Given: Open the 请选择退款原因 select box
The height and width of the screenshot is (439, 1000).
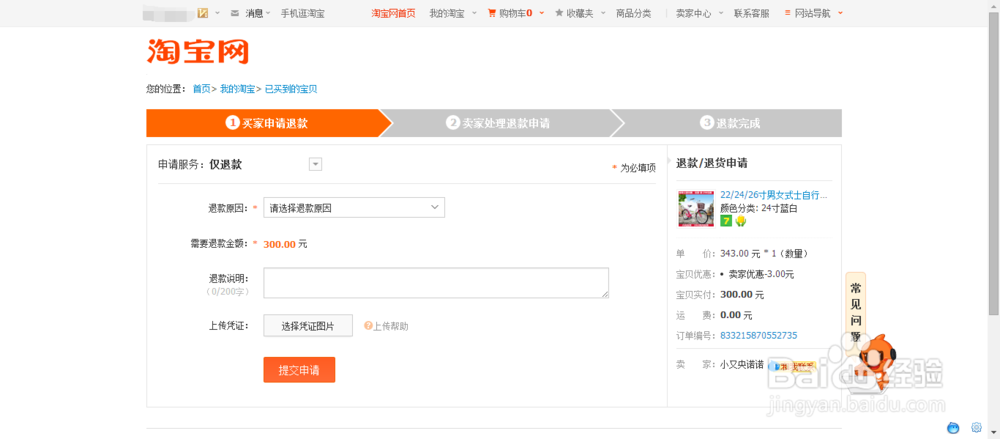Looking at the screenshot, I should click(x=354, y=208).
